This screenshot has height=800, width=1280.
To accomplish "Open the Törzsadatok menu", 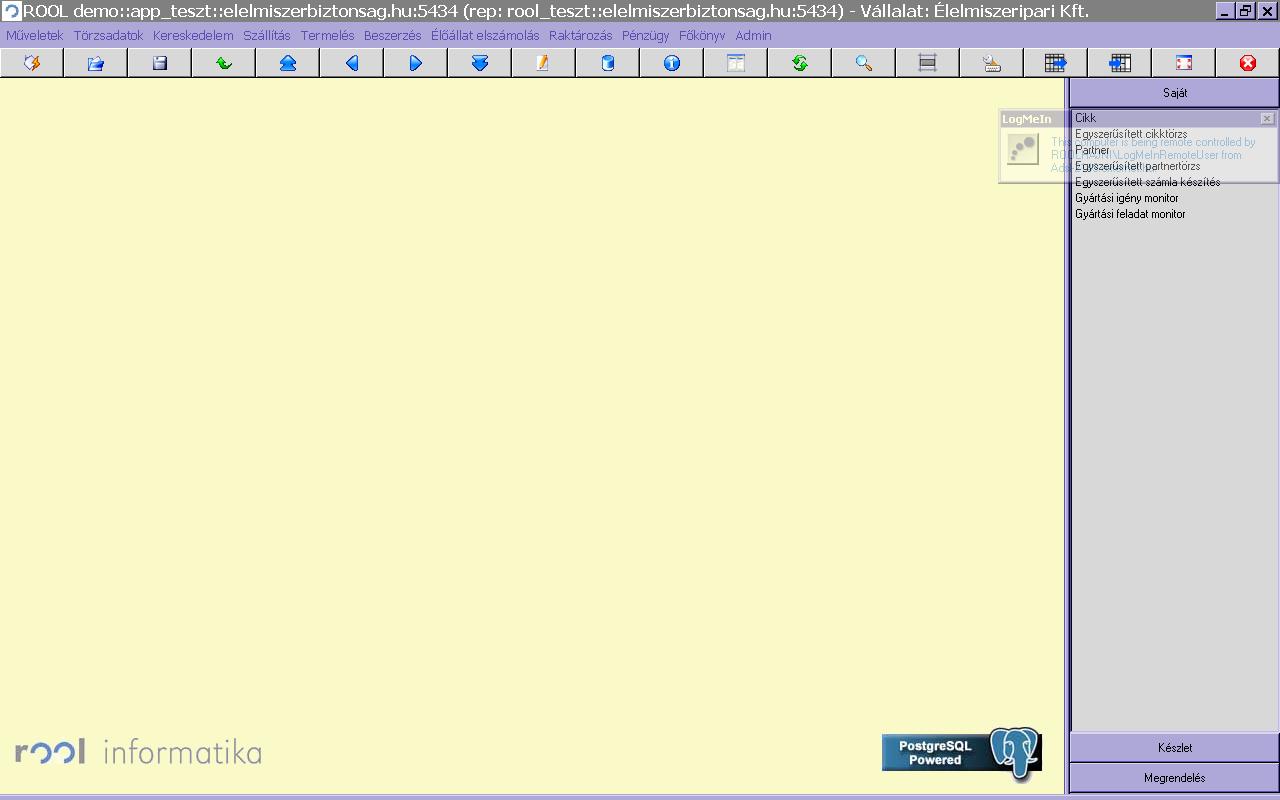I will click(x=108, y=35).
